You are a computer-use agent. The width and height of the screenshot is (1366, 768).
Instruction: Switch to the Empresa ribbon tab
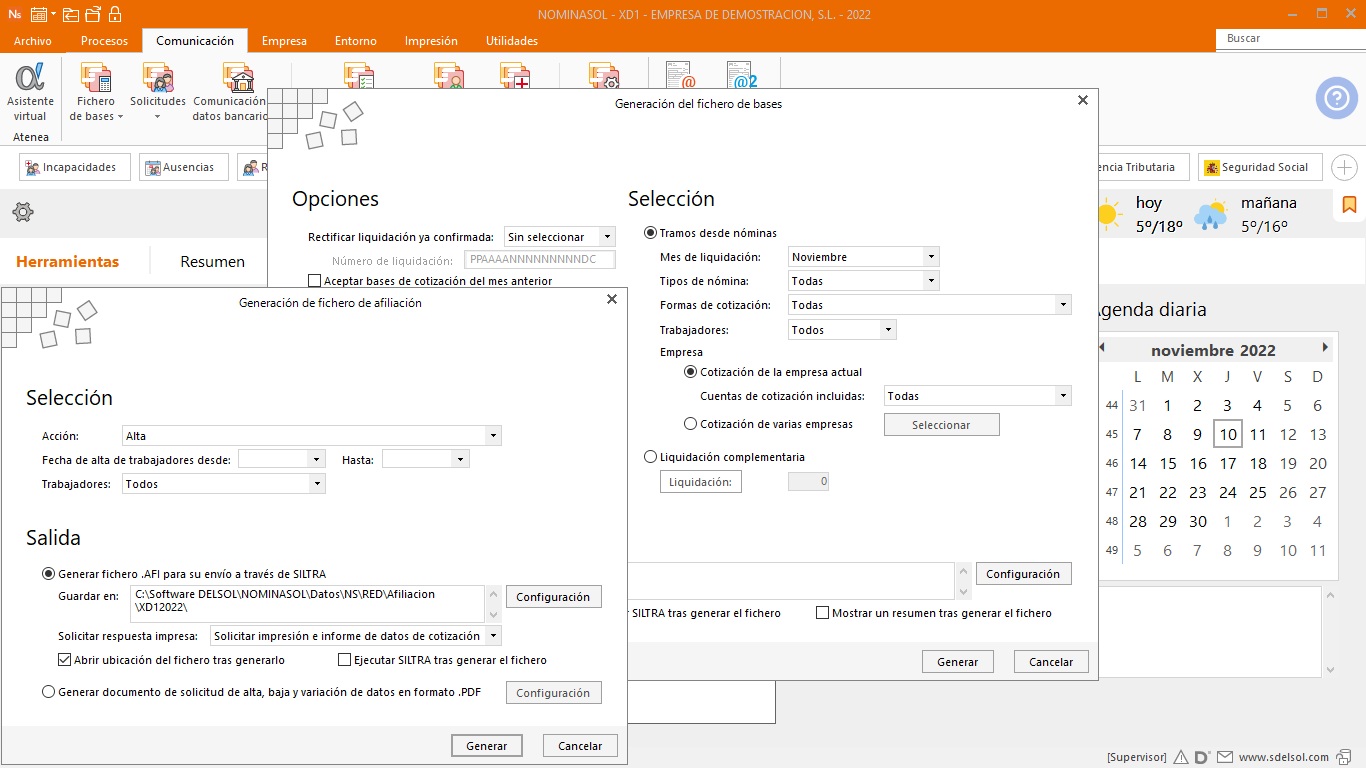(x=284, y=41)
